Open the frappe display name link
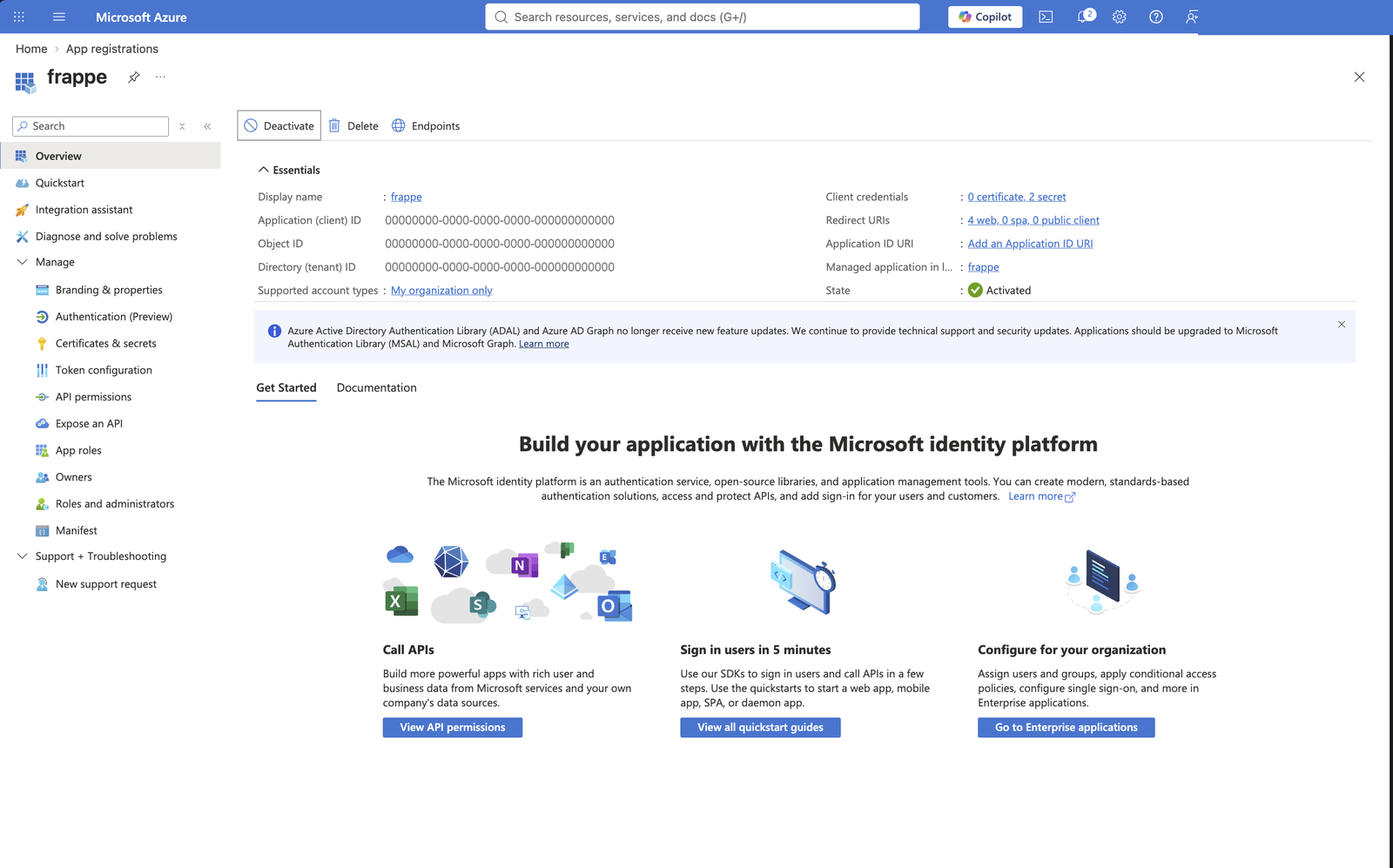 (407, 197)
